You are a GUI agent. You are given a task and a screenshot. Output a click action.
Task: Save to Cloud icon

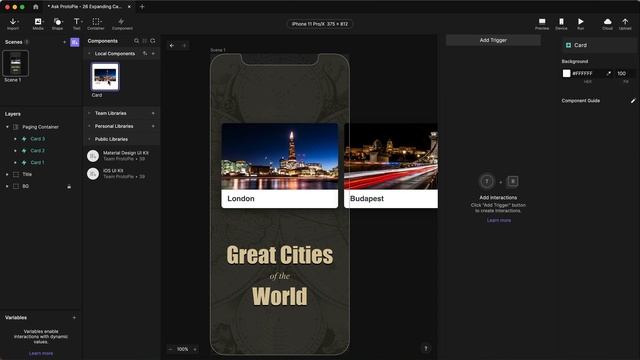607,24
